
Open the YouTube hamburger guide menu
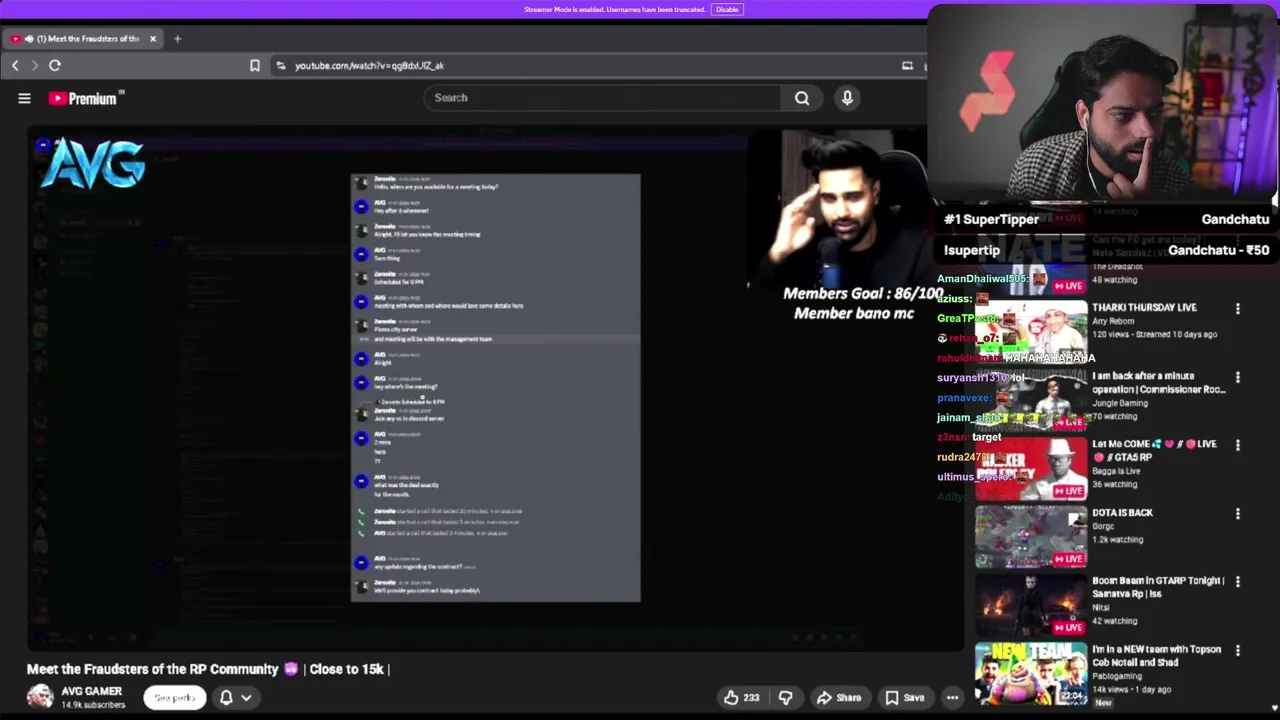[24, 98]
